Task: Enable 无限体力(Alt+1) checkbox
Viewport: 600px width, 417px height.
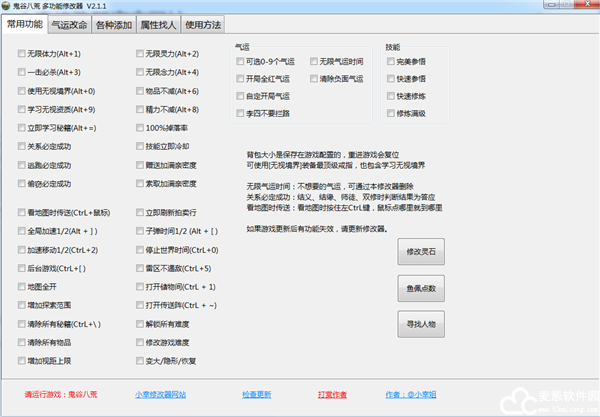Action: (23, 53)
